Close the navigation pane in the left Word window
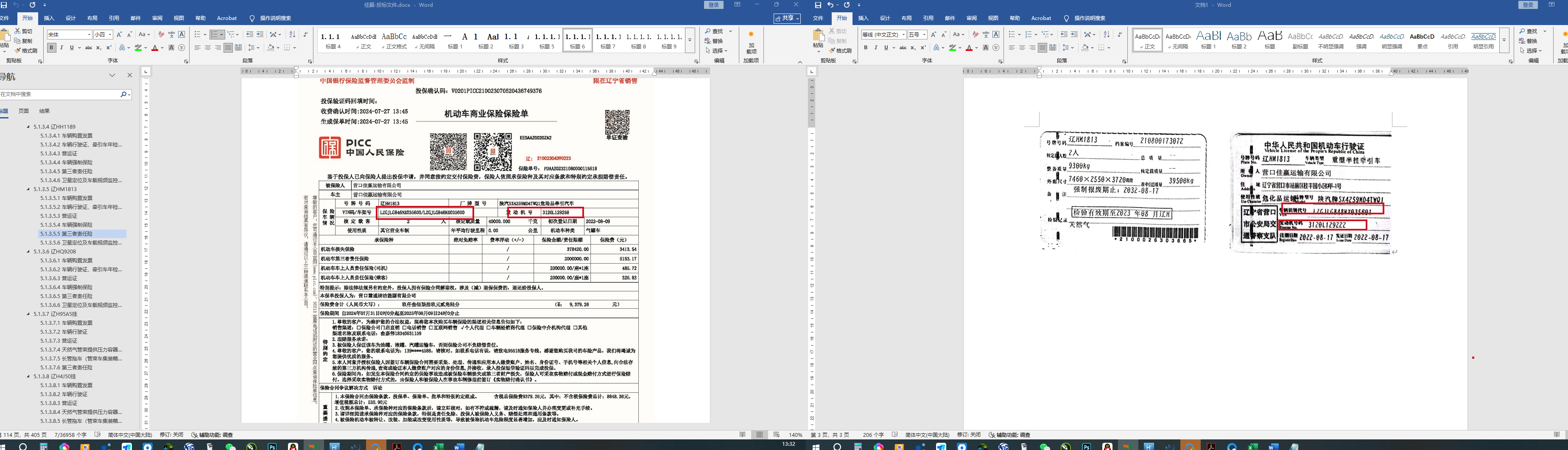 pyautogui.click(x=130, y=76)
